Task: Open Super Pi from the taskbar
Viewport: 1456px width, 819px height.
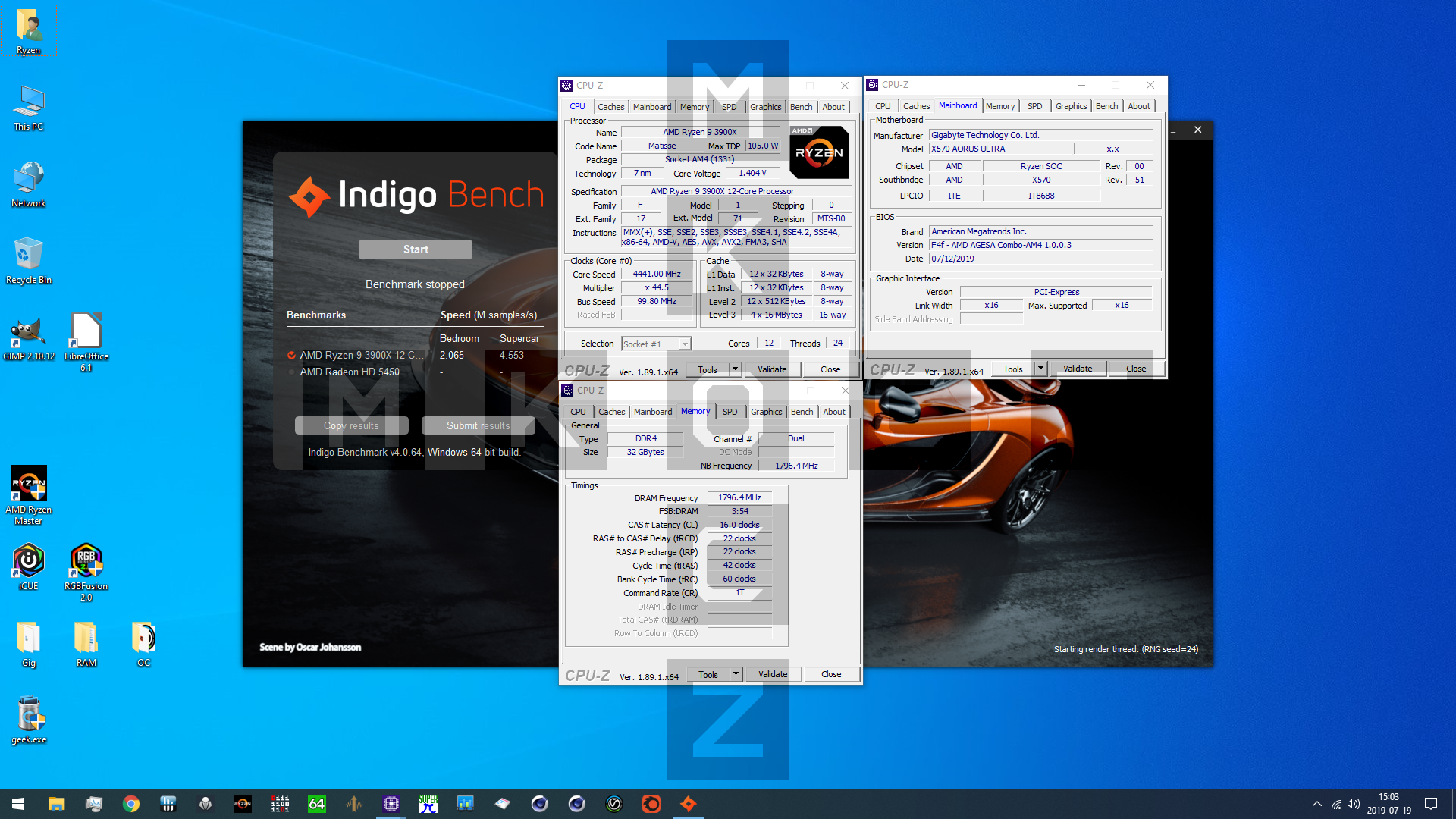Action: pos(428,804)
